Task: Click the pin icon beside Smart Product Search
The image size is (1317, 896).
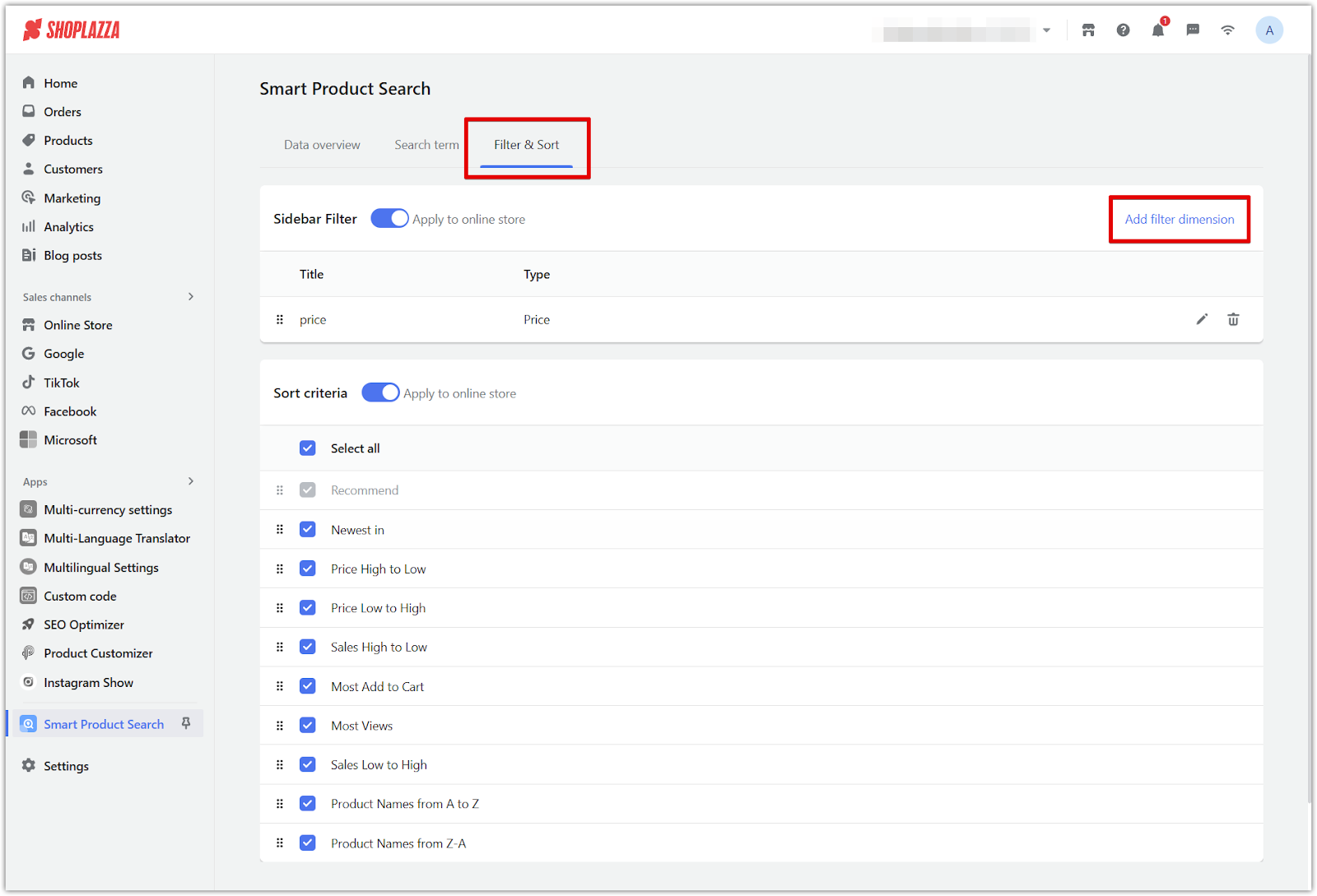Action: click(x=186, y=723)
